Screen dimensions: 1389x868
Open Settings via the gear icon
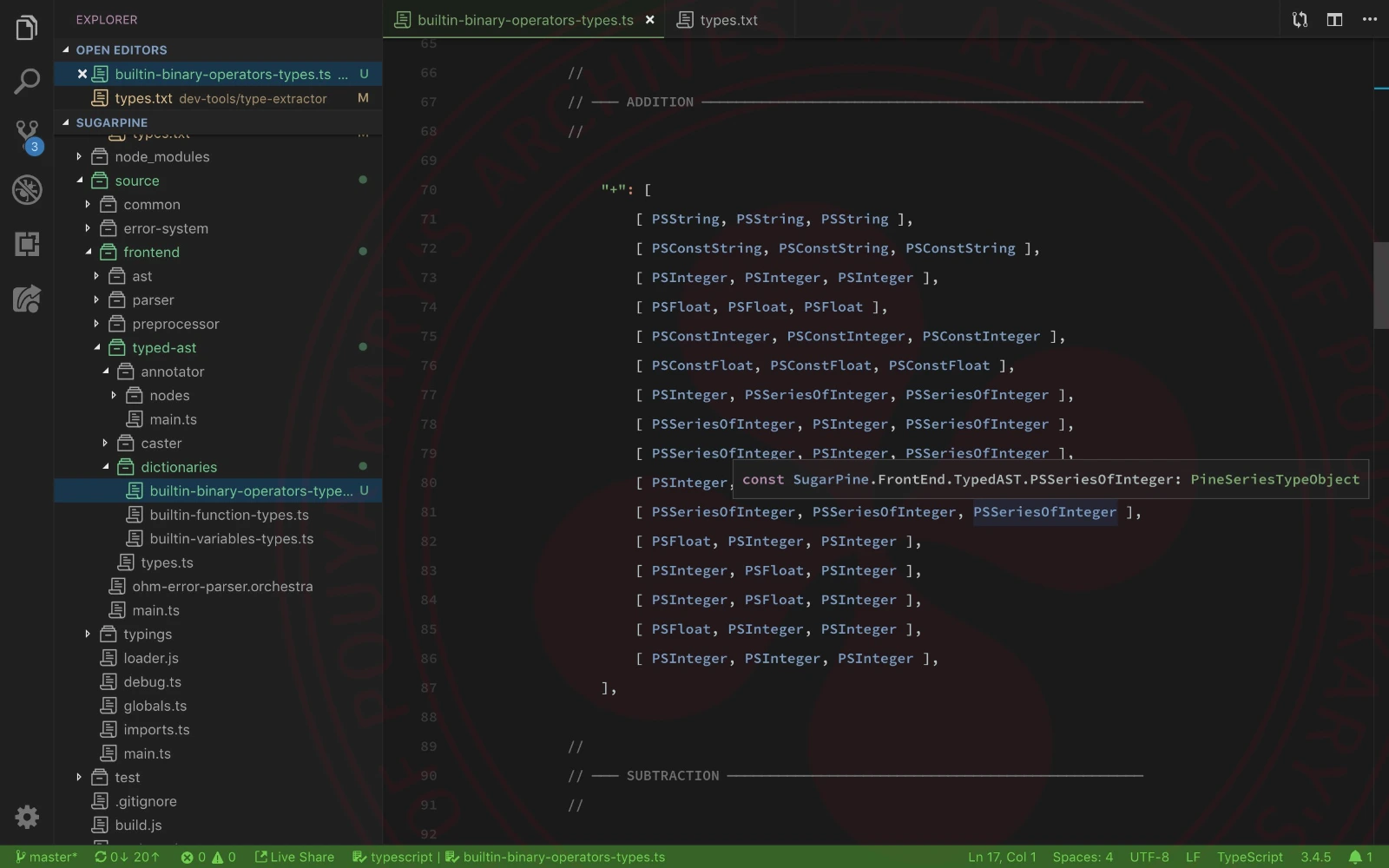tap(27, 817)
